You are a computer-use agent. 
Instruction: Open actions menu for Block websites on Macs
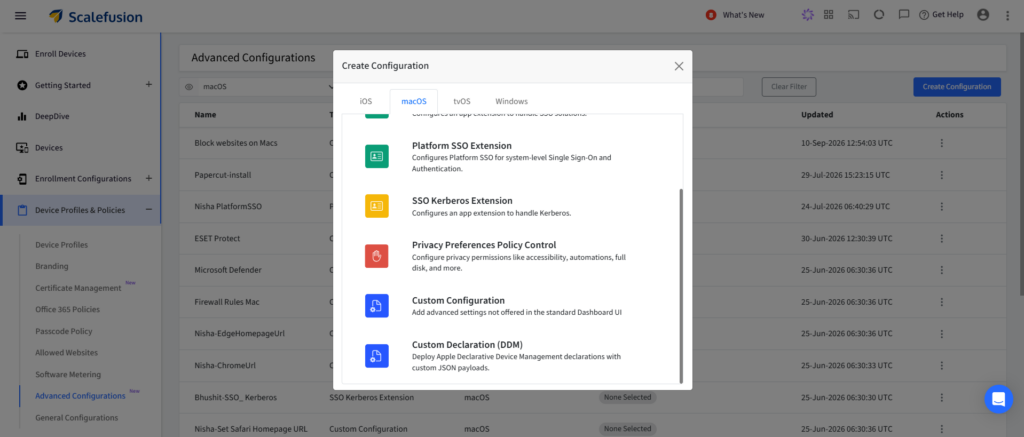click(942, 142)
